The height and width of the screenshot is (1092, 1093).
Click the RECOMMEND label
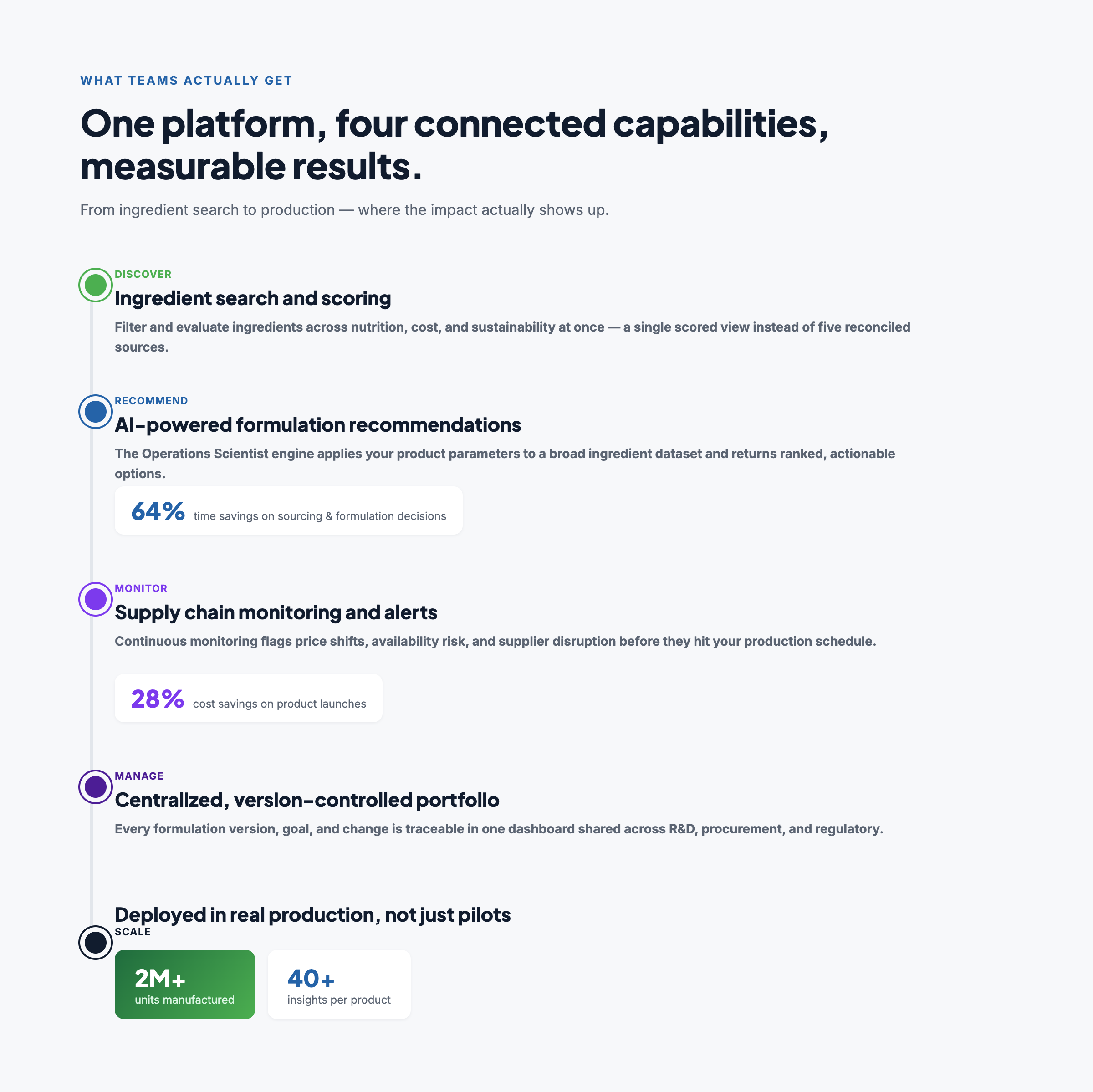point(151,401)
